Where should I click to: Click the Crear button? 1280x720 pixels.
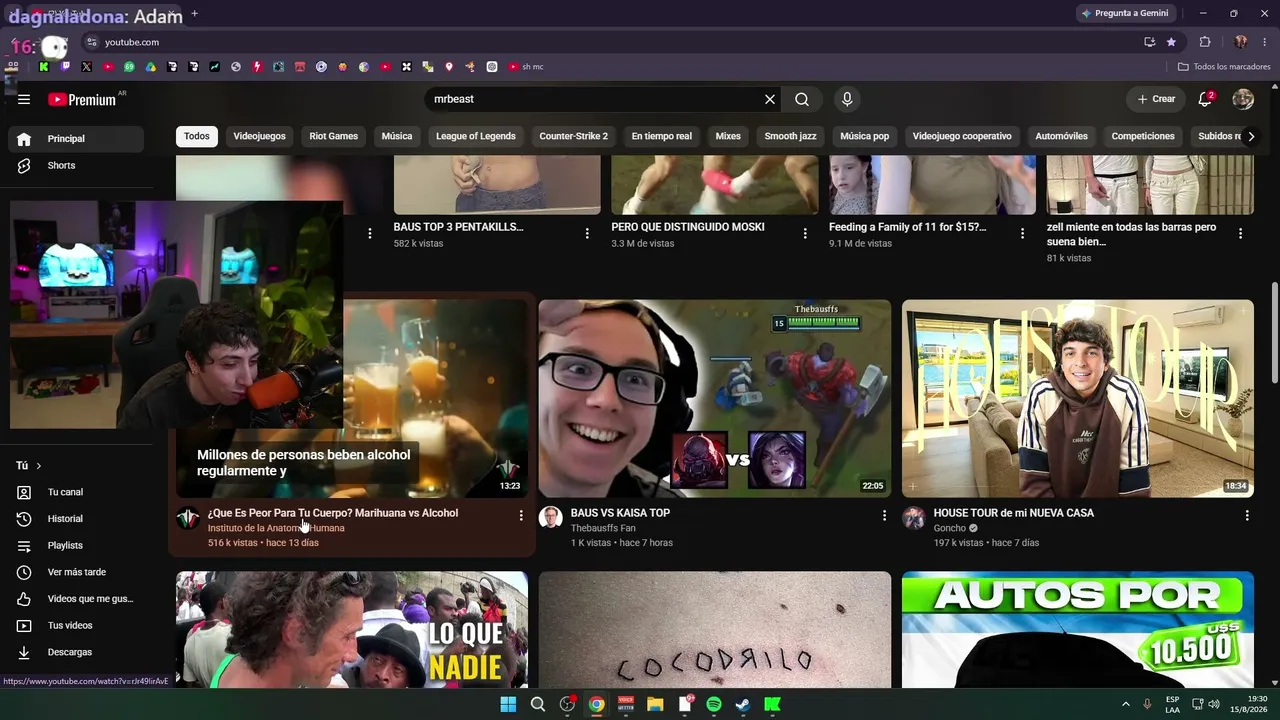click(x=1156, y=99)
